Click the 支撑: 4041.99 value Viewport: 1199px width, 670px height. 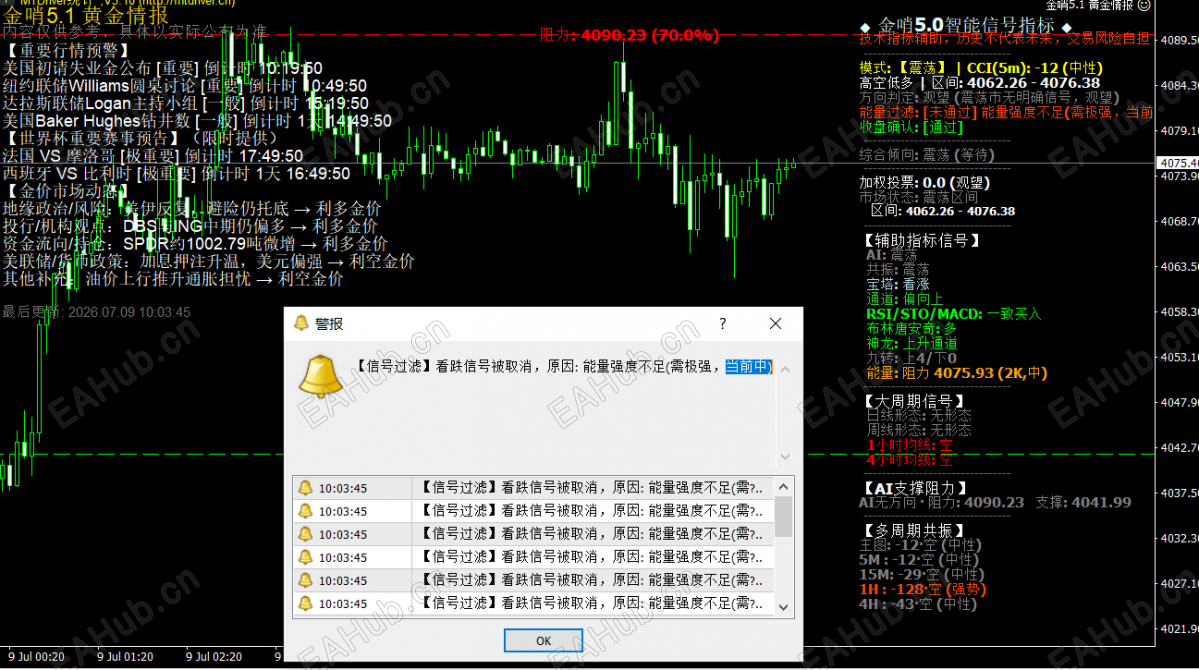pyautogui.click(x=1083, y=502)
